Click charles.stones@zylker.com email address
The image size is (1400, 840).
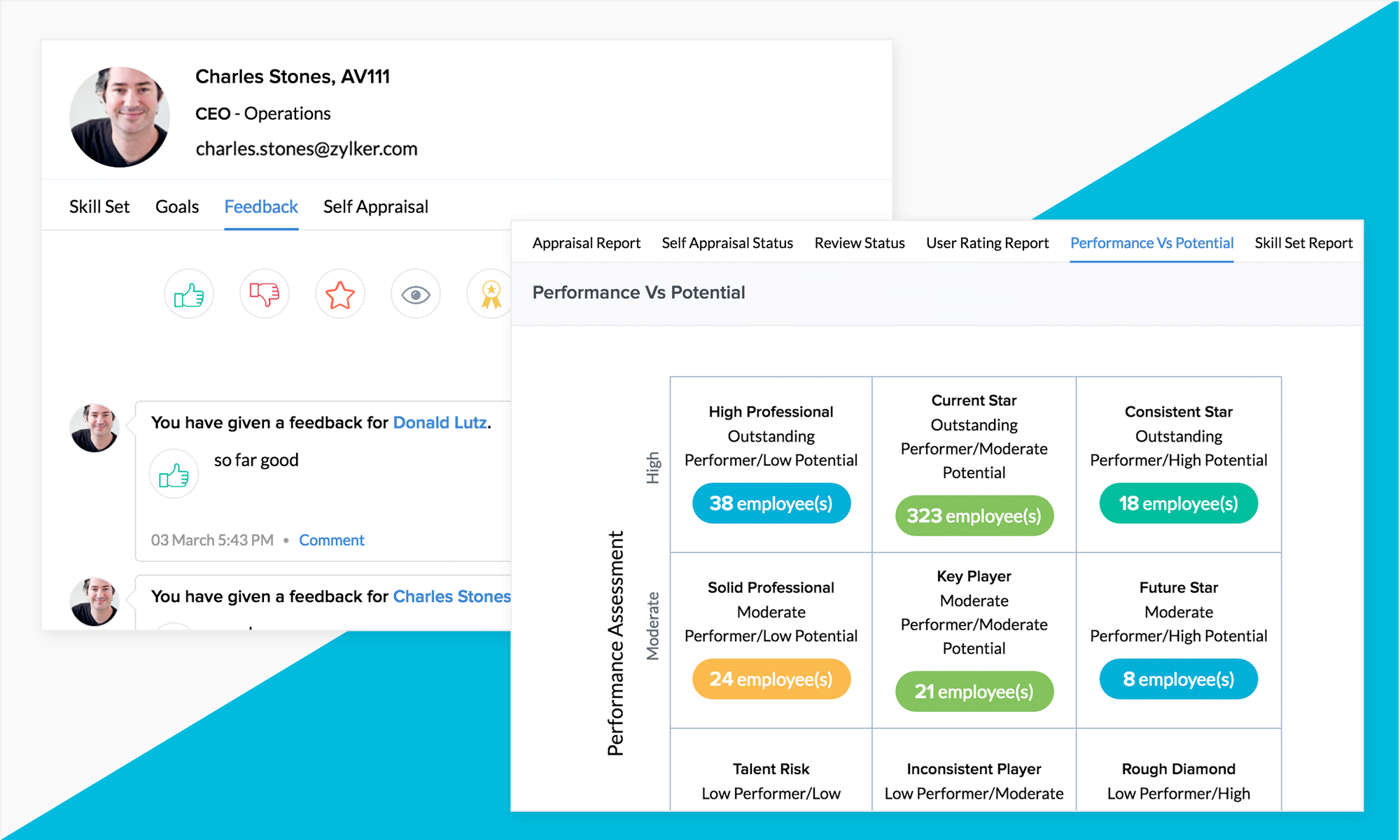tap(307, 148)
